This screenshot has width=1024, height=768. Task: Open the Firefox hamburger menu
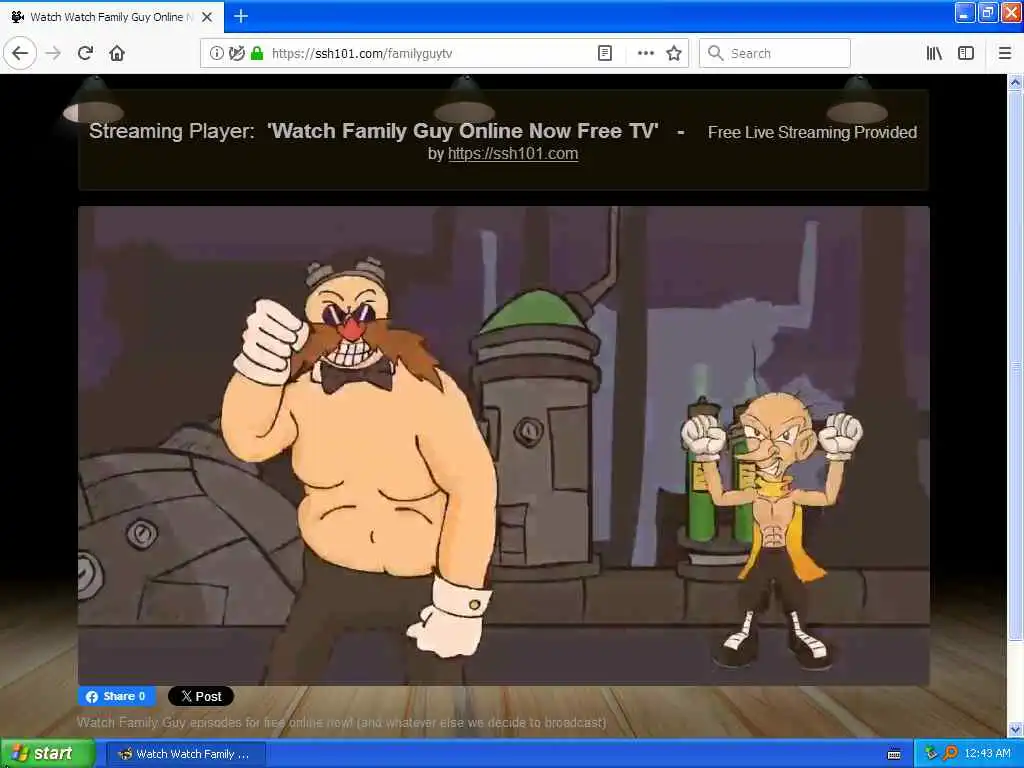point(1005,54)
